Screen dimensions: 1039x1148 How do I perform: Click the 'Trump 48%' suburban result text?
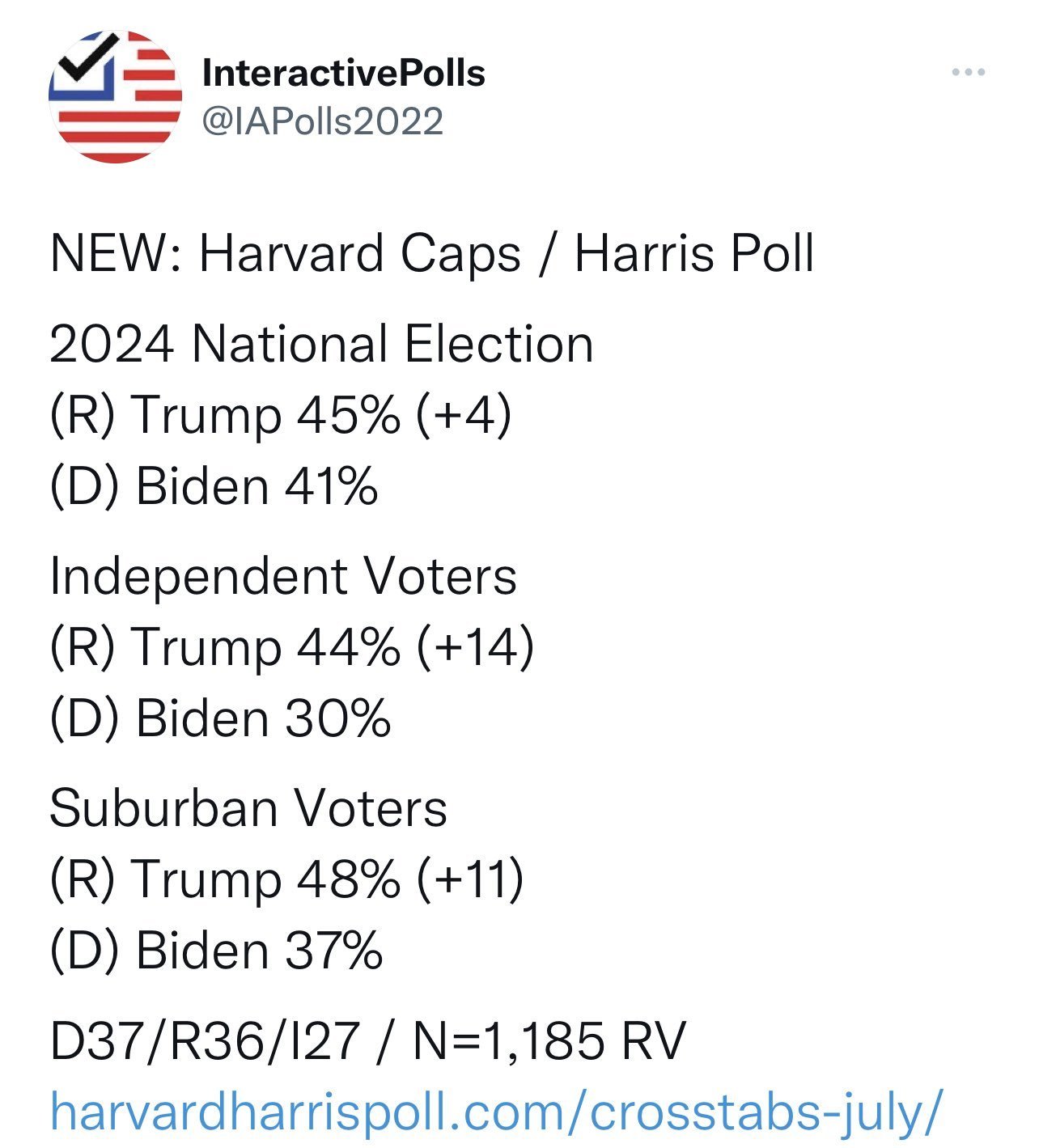click(x=266, y=879)
